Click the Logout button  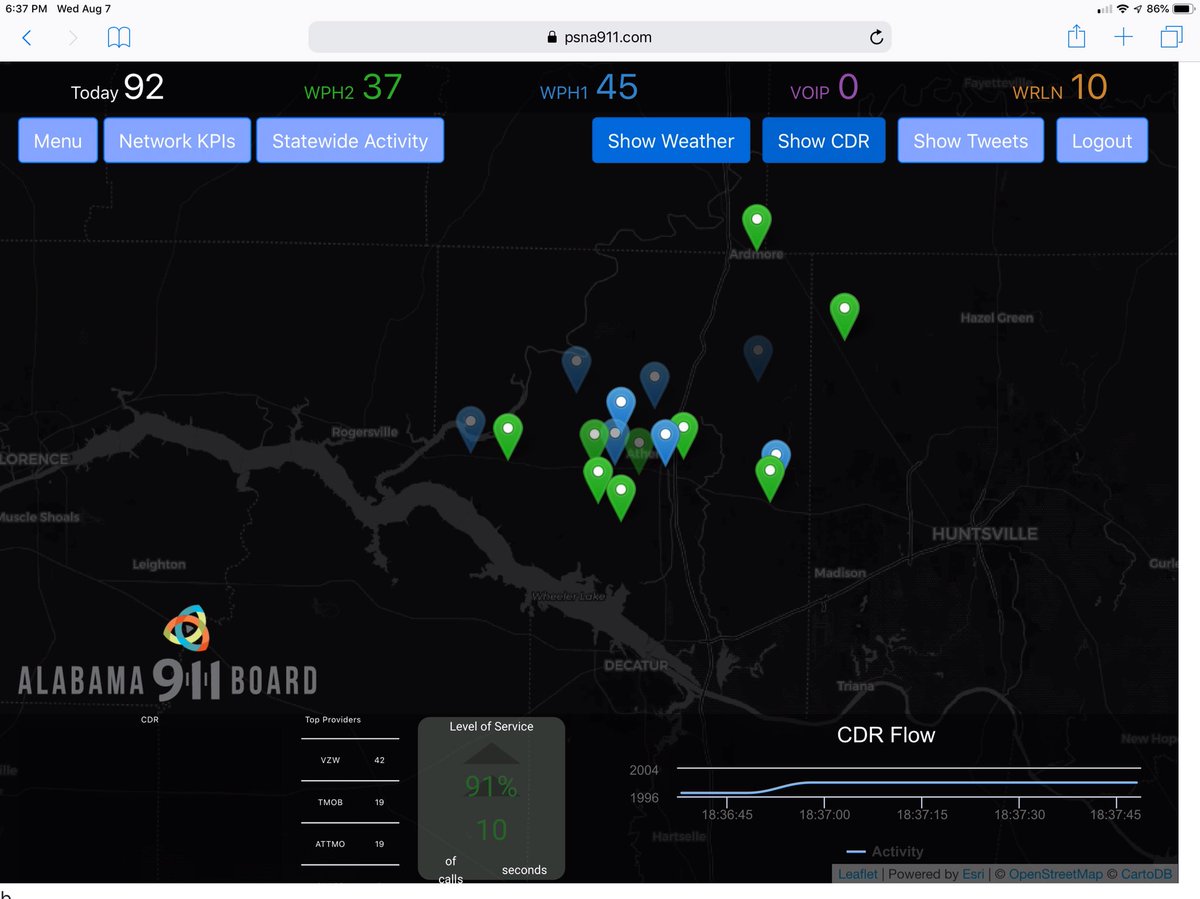point(1102,141)
